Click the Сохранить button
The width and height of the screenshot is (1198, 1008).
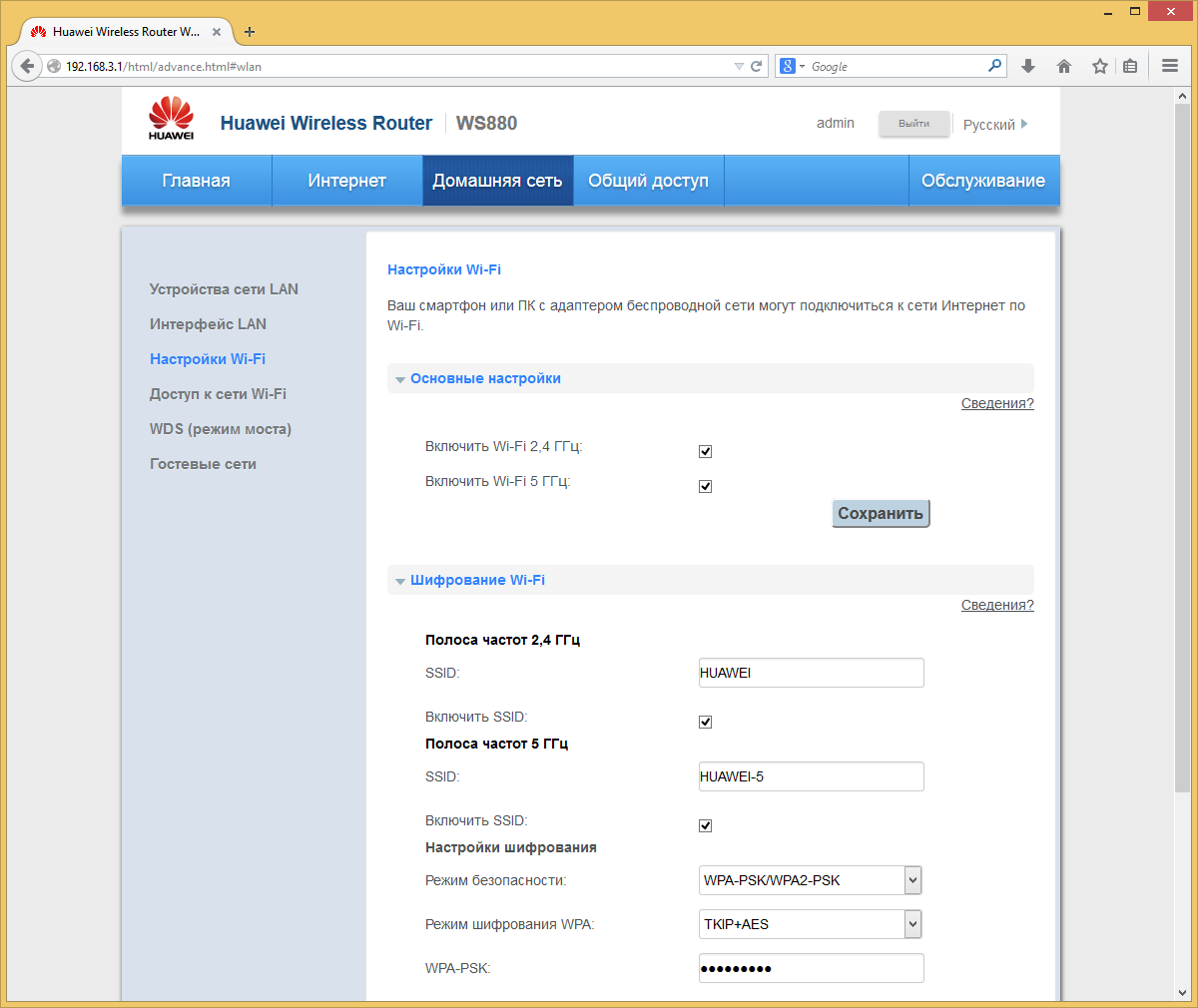(x=881, y=513)
